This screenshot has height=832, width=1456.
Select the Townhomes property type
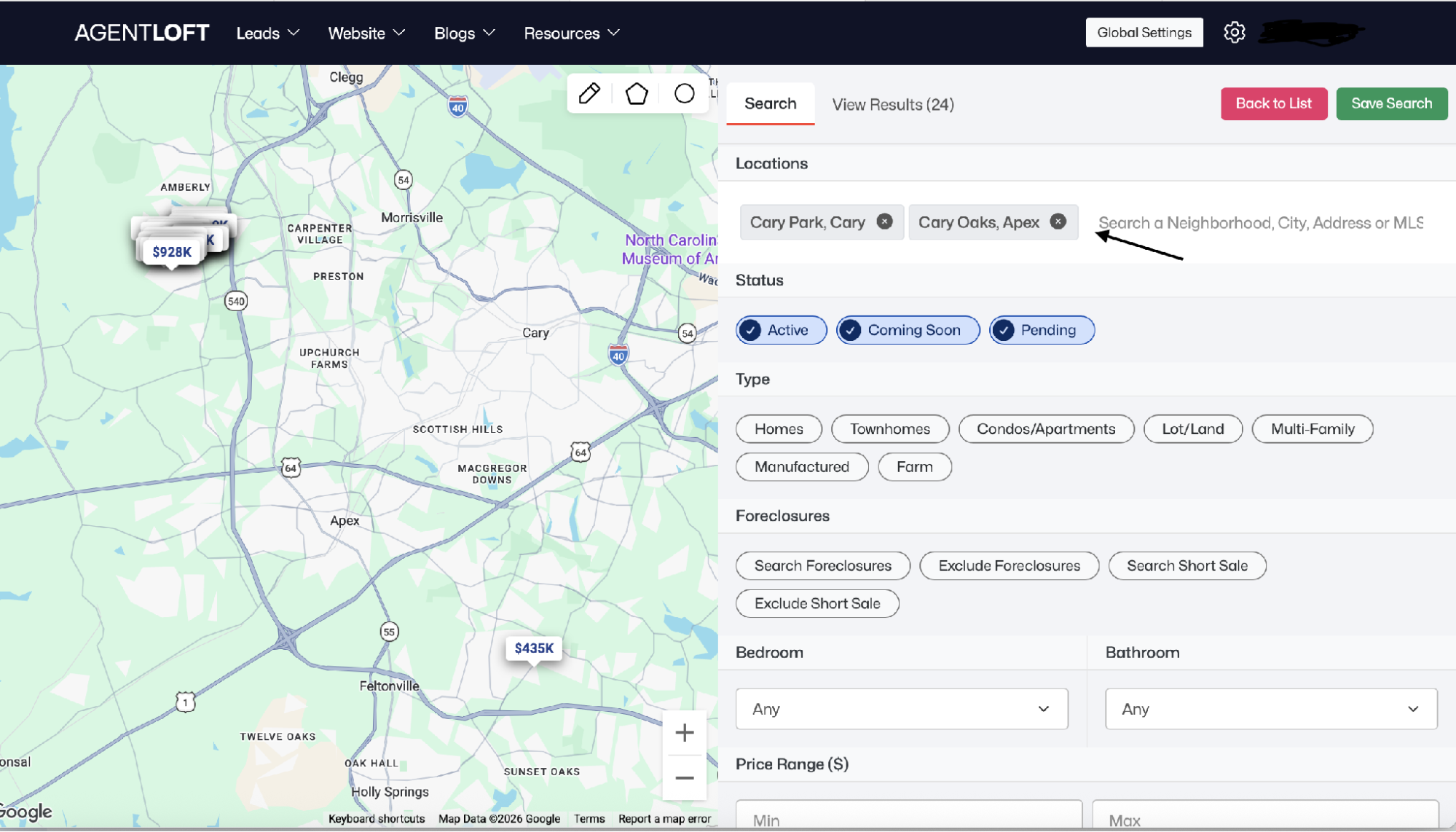pyautogui.click(x=890, y=429)
